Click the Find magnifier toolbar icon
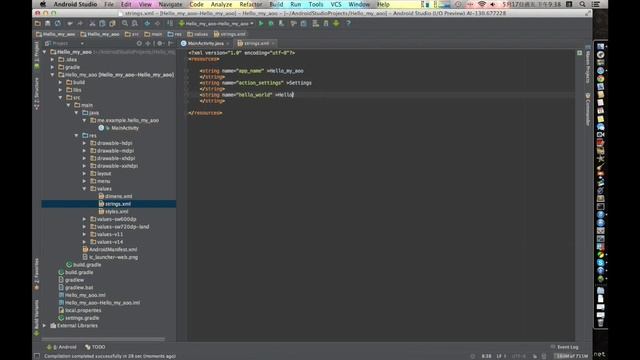The width and height of the screenshot is (640, 360). (x=125, y=24)
